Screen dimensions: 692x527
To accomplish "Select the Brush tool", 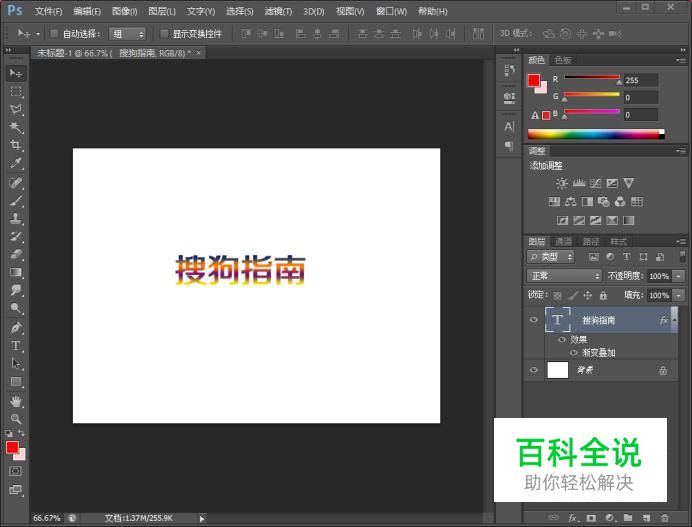I will point(16,201).
